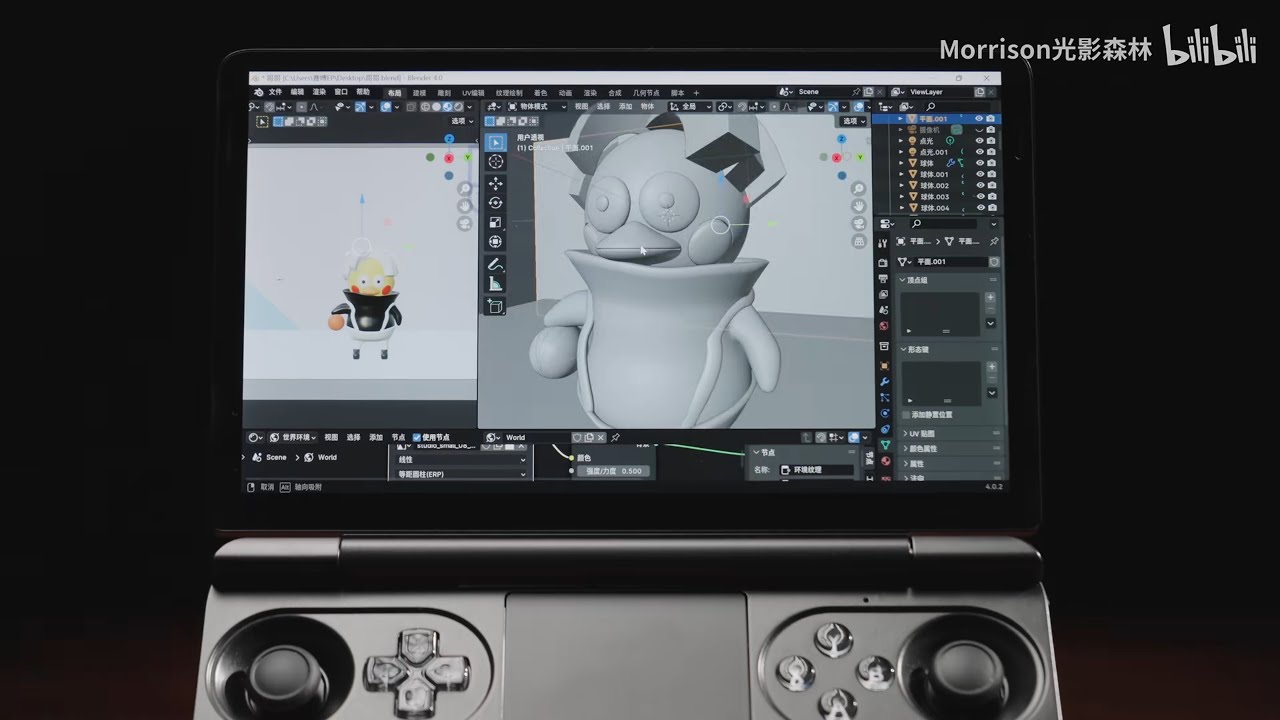
Task: Select the 3D Cursor tool
Action: [x=495, y=162]
